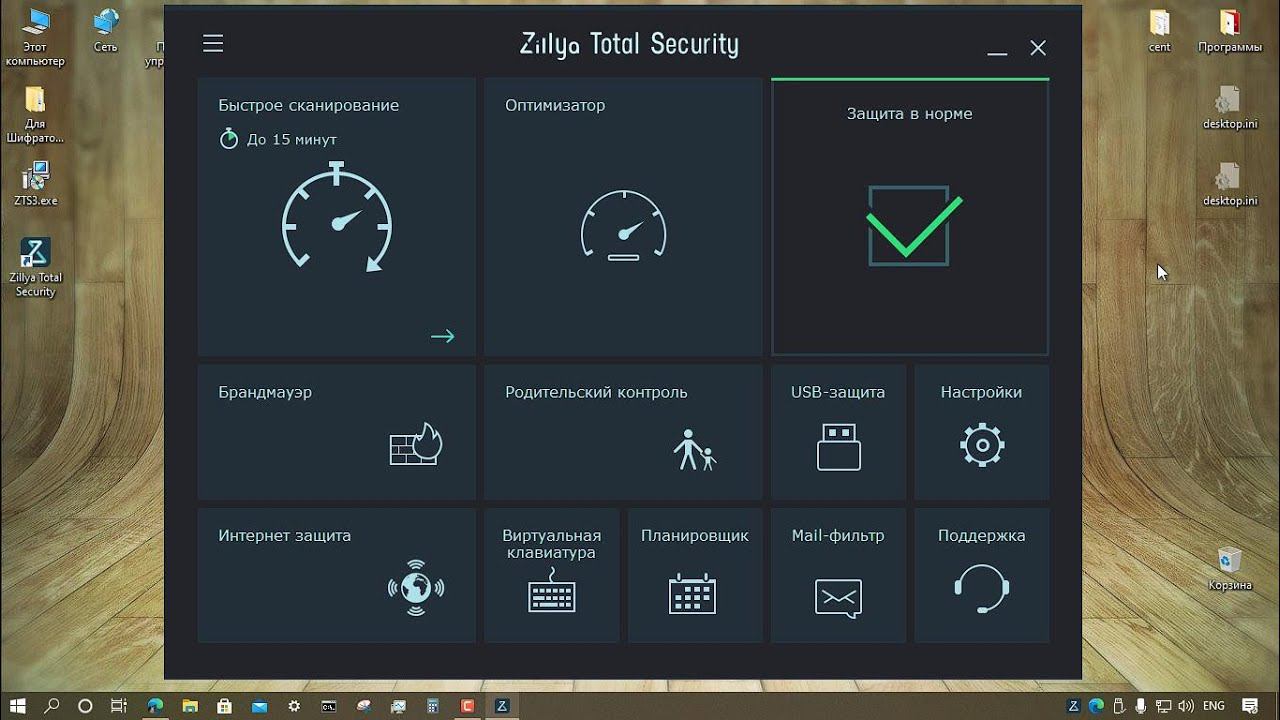Open the Настройки gear icon
The width and height of the screenshot is (1280, 720).
point(982,445)
